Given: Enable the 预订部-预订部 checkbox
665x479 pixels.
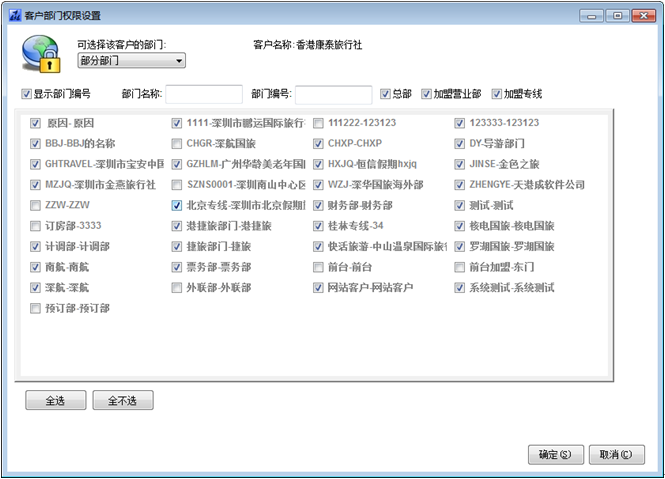Looking at the screenshot, I should (x=36, y=308).
